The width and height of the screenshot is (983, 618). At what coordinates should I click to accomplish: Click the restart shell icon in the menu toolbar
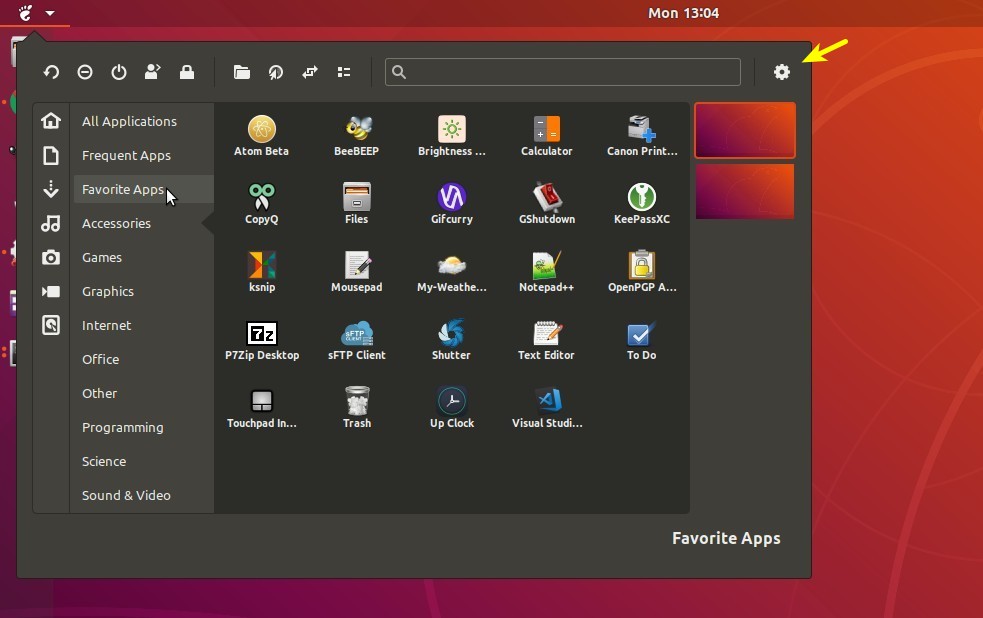point(51,72)
